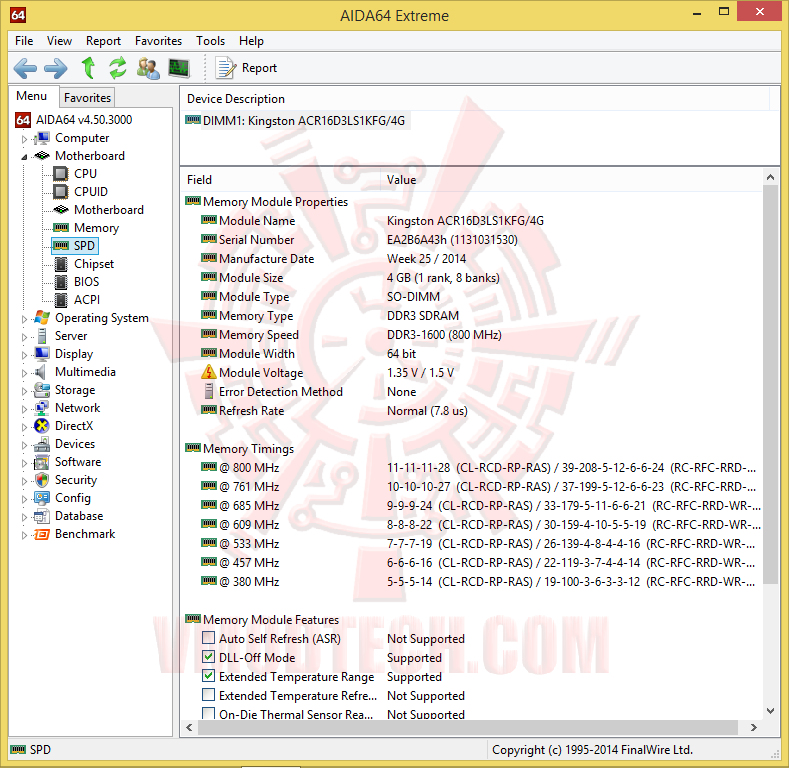This screenshot has height=768, width=789.
Task: Open the Report menu
Action: tap(103, 41)
